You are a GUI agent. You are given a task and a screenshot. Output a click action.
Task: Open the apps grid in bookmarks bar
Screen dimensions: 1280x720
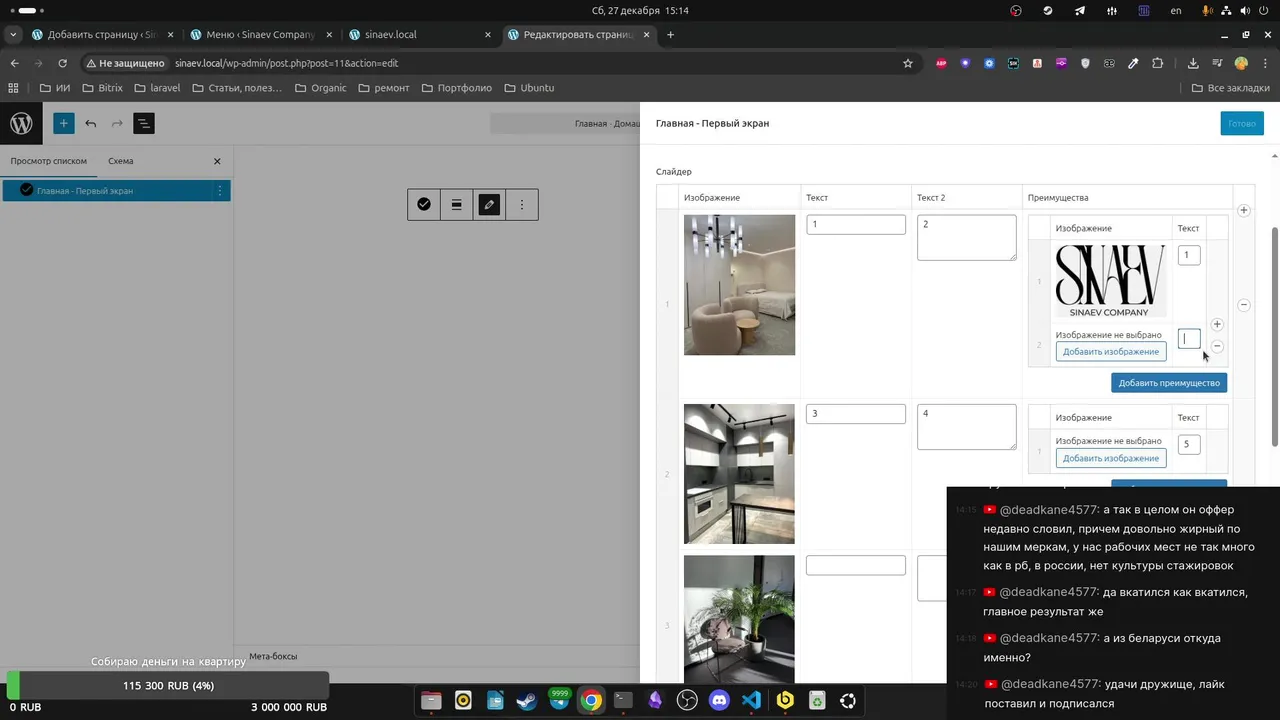click(14, 88)
